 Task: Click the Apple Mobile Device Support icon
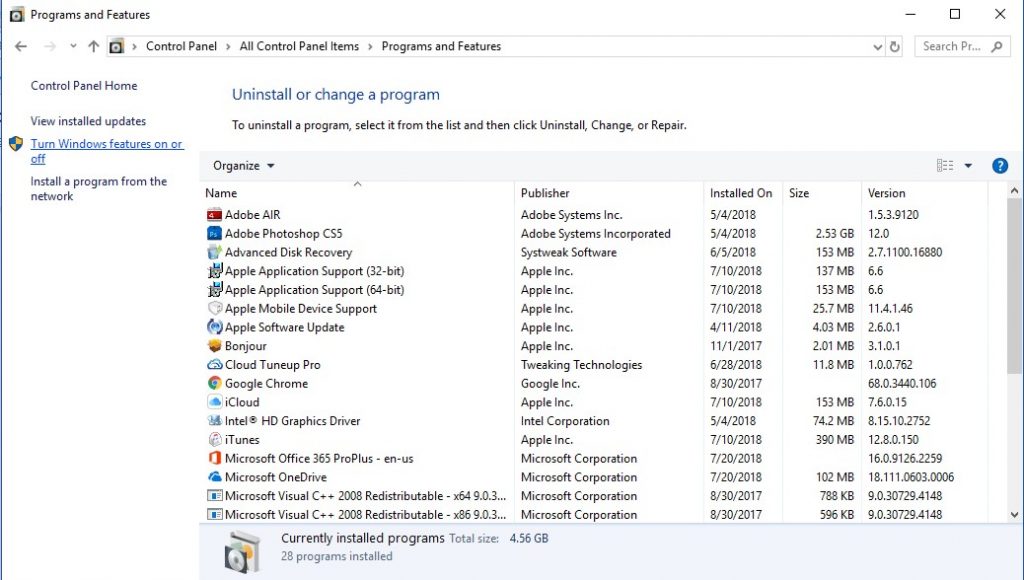pyautogui.click(x=214, y=308)
